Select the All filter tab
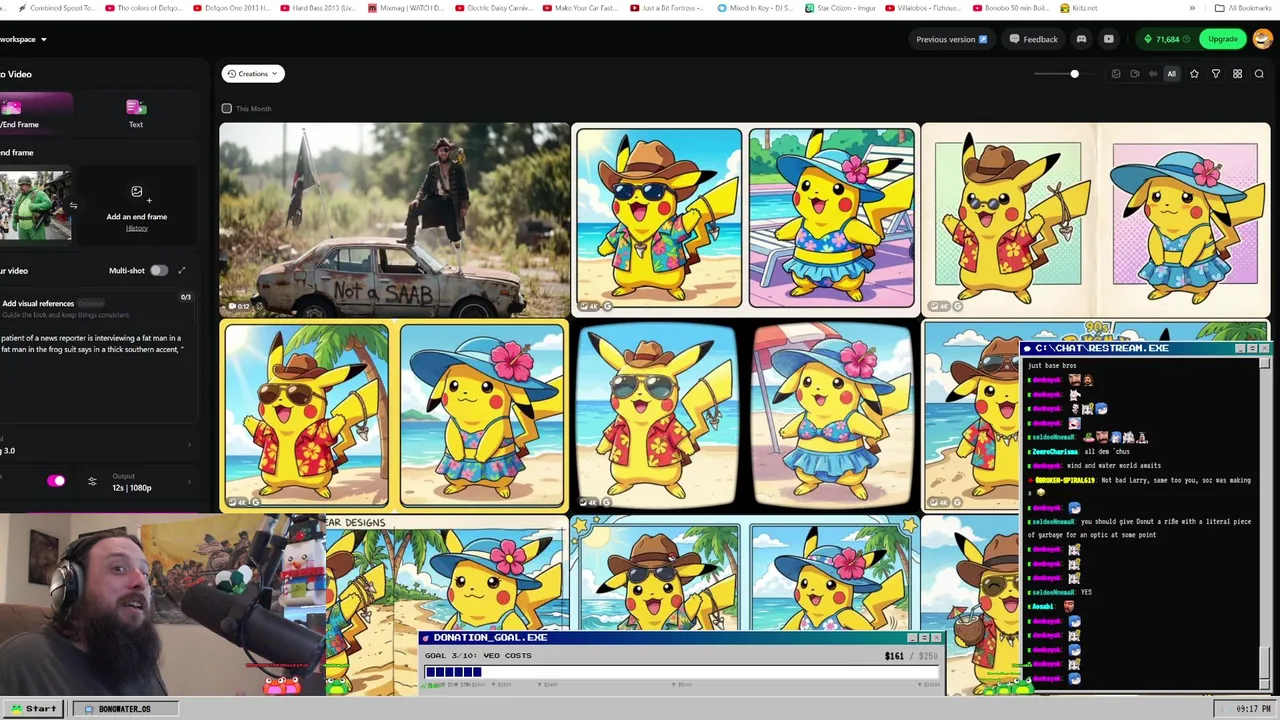This screenshot has width=1280, height=720. pyautogui.click(x=1172, y=74)
